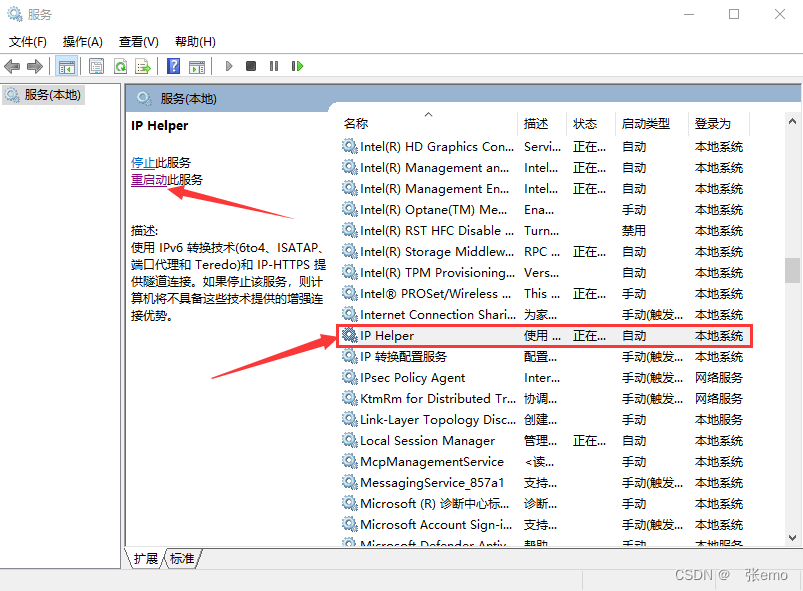Select the Intel(R) Storage Middlew... service name
This screenshot has width=803, height=591.
coord(437,251)
